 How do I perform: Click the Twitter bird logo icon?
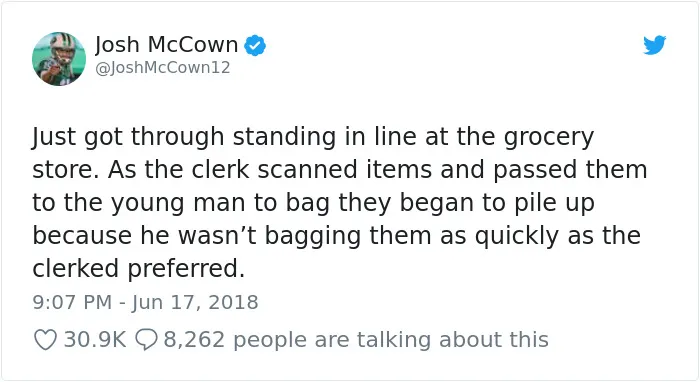pyautogui.click(x=654, y=45)
